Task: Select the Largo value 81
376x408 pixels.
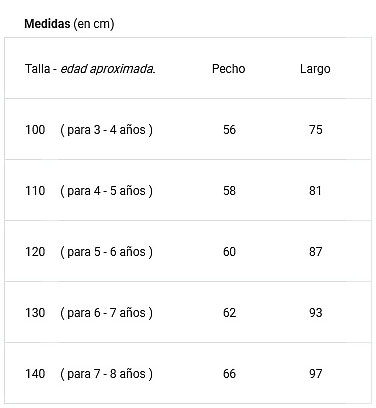Action: coord(315,191)
